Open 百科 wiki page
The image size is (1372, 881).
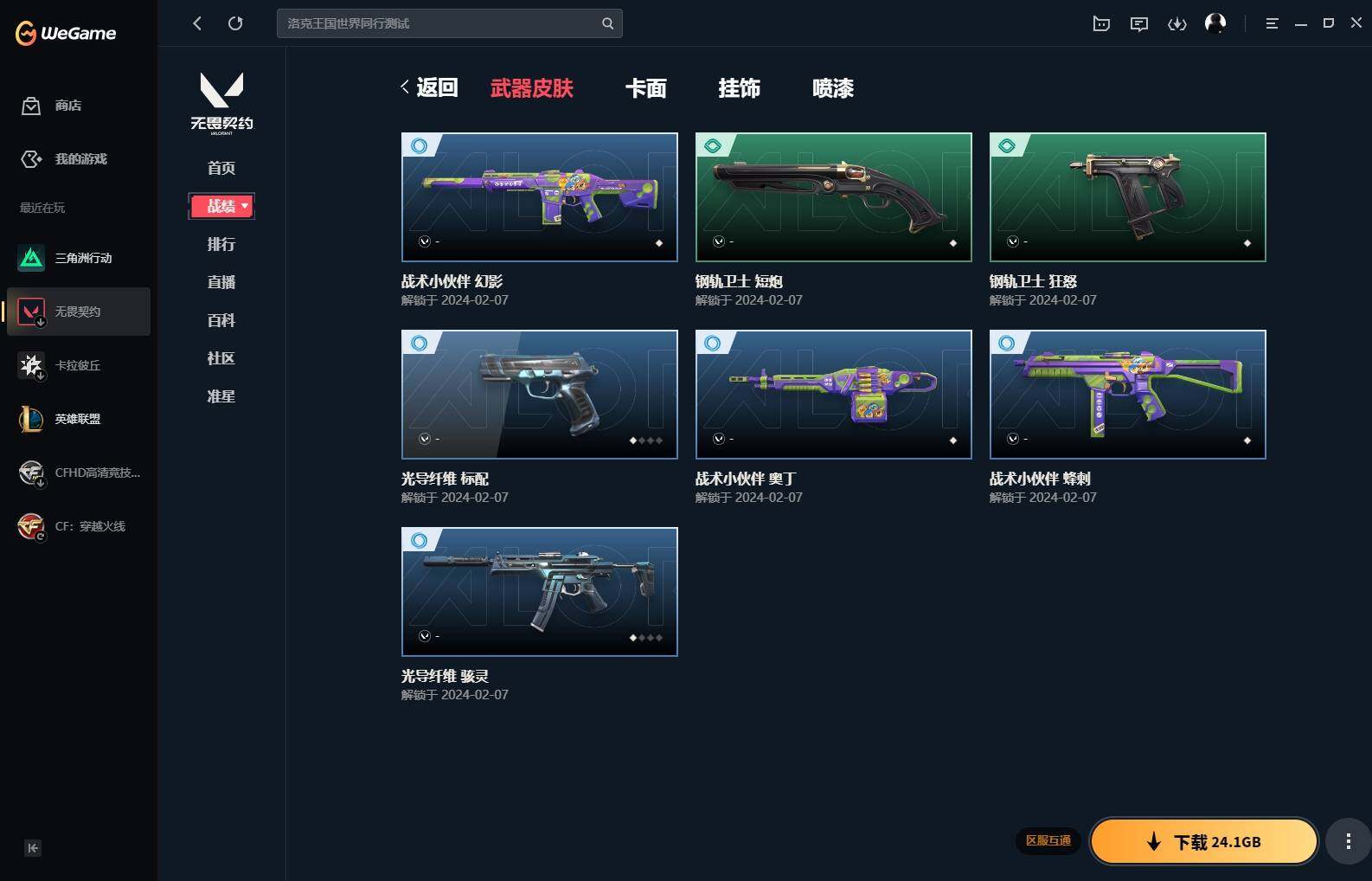click(x=221, y=320)
